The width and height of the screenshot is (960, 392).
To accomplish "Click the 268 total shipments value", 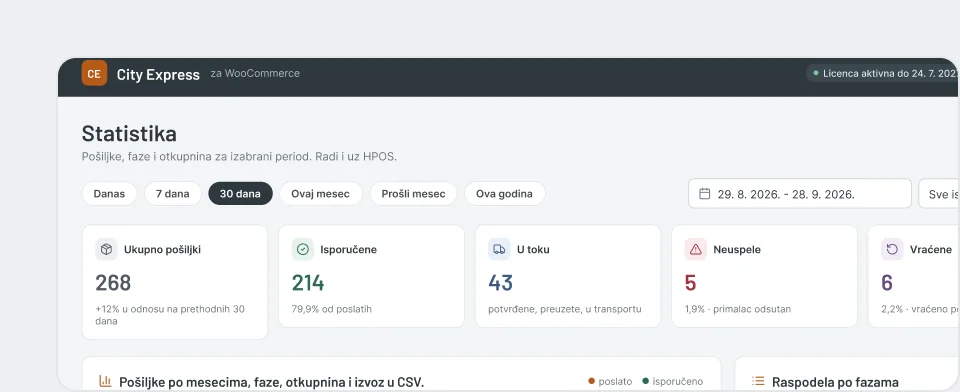I will tap(113, 282).
